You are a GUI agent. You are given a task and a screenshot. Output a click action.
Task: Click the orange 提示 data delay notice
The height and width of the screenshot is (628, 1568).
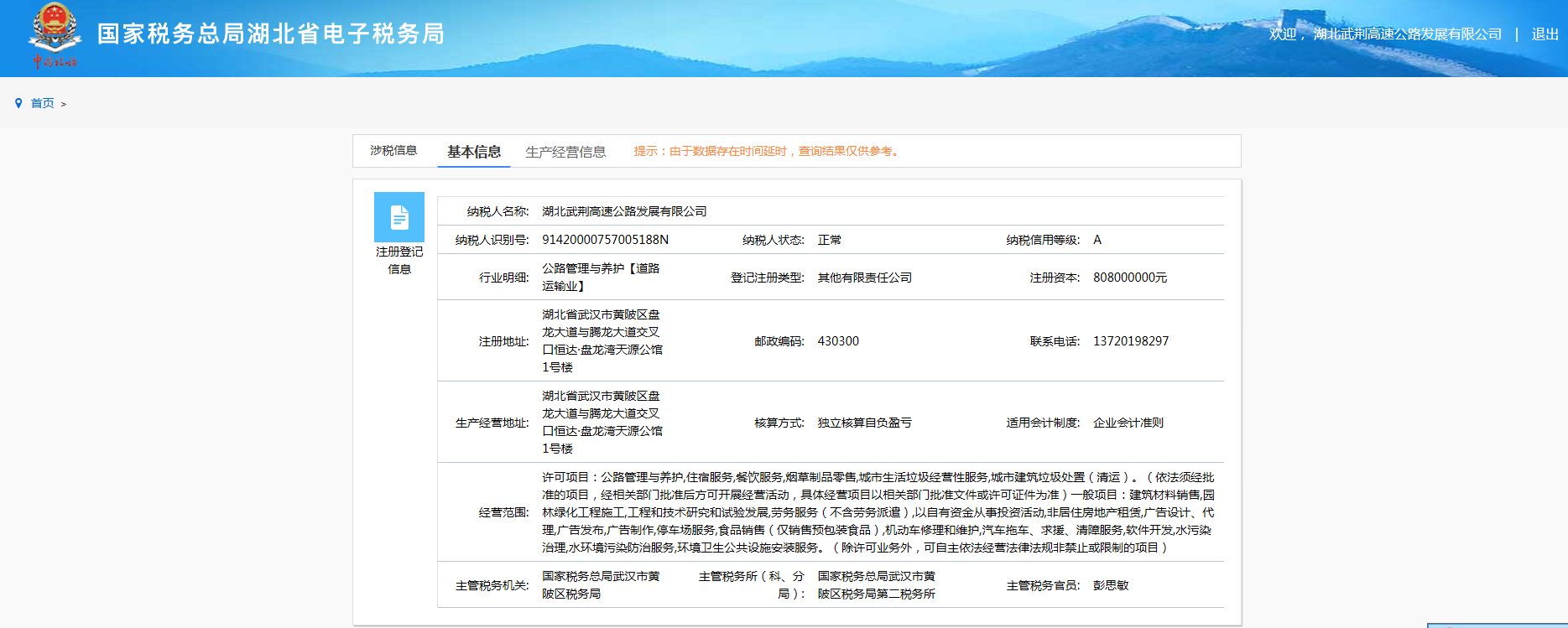[x=768, y=151]
